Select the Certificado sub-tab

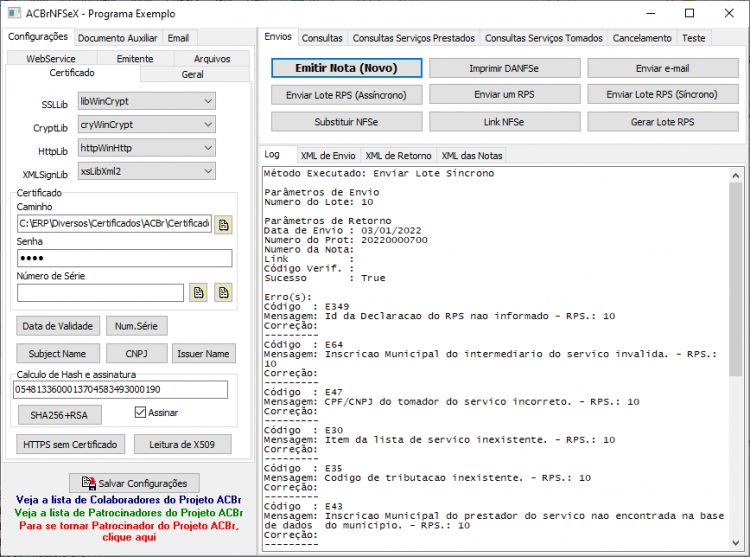pyautogui.click(x=72, y=73)
